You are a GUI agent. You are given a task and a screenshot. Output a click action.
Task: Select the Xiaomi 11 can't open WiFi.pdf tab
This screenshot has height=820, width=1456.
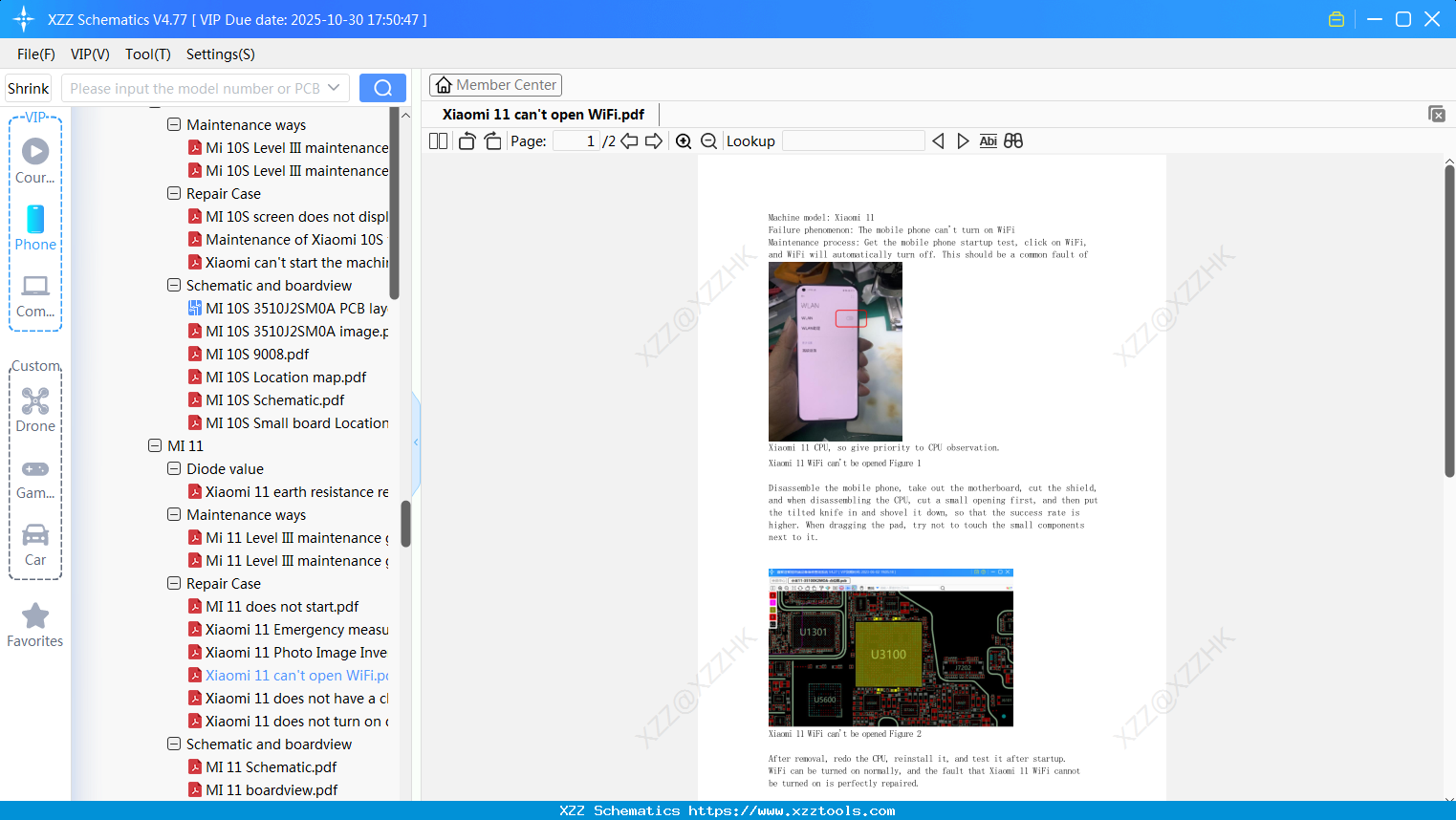click(543, 114)
